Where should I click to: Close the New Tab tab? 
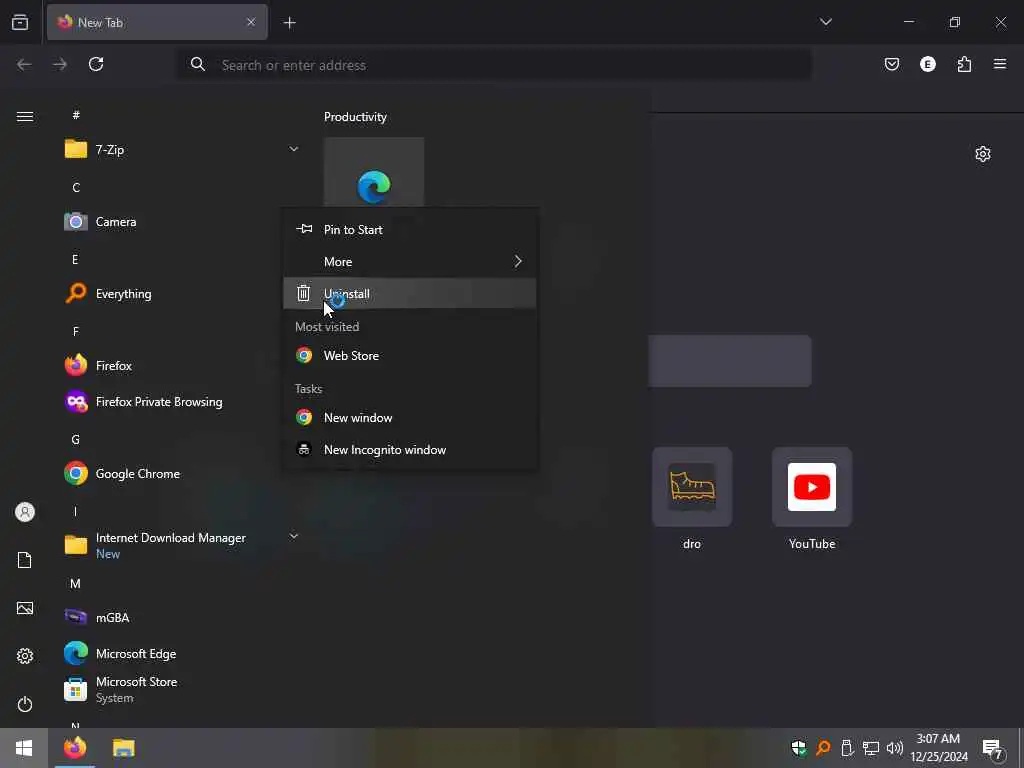click(251, 22)
